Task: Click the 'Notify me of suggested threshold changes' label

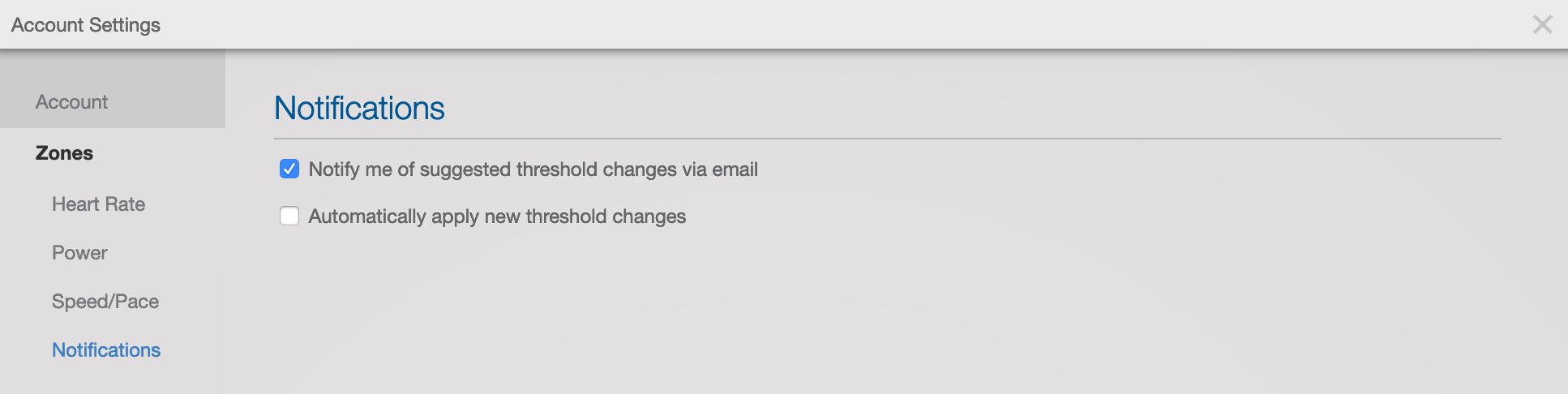Action: point(533,169)
